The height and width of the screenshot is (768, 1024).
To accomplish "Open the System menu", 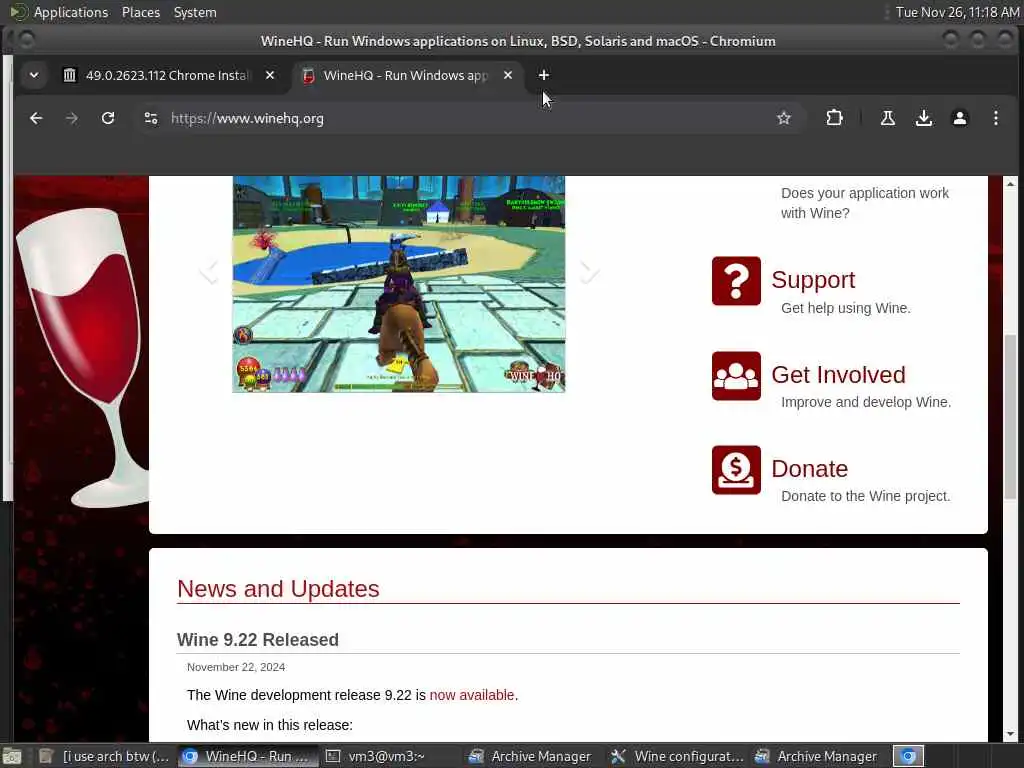I will coord(195,12).
